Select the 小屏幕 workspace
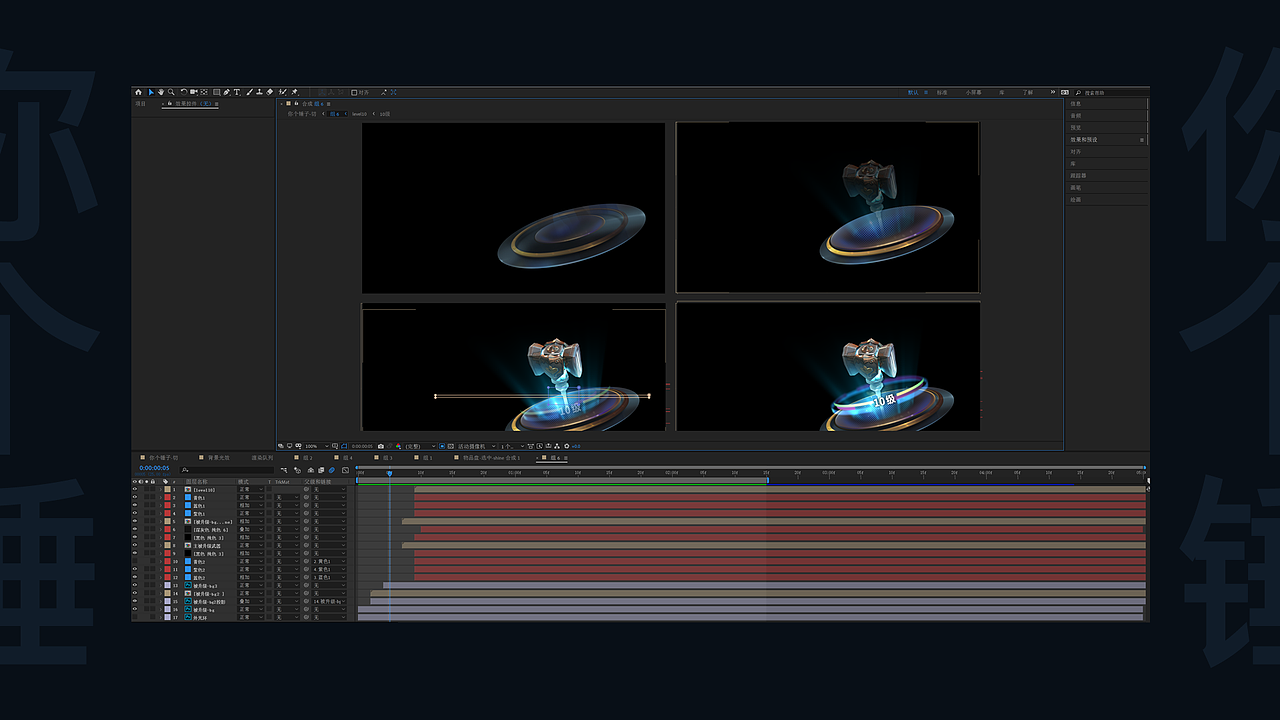Screen dimensions: 1280x720 973,92
